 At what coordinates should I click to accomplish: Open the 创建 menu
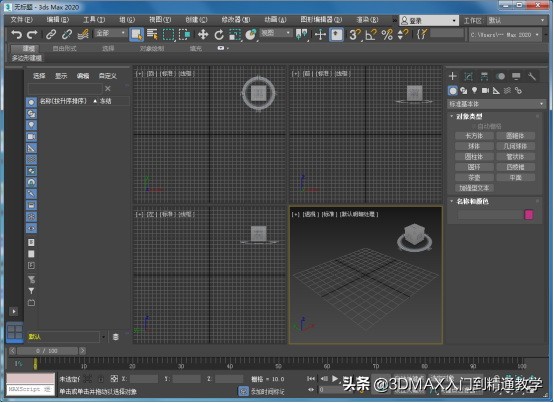pos(196,19)
